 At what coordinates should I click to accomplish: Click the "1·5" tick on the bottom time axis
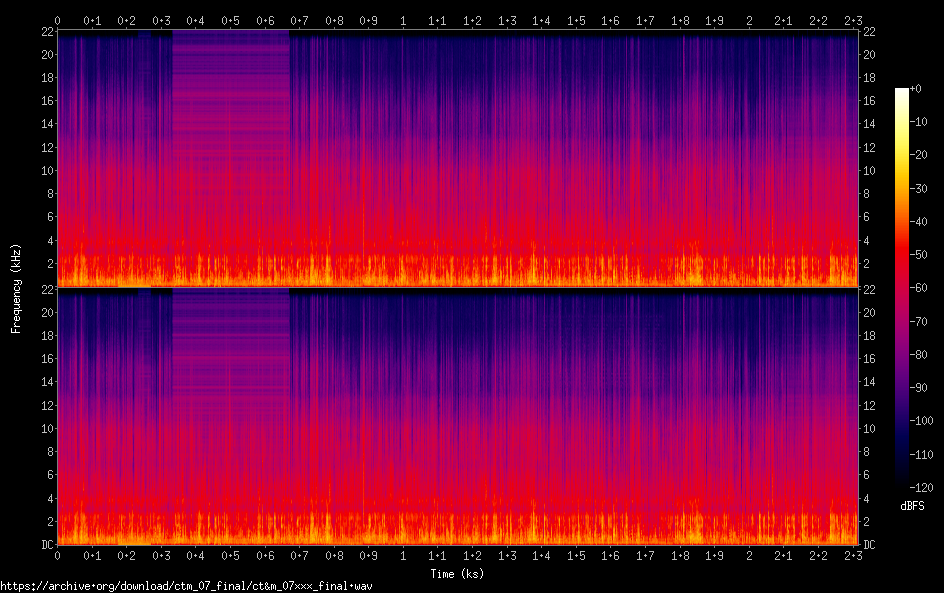coord(576,556)
